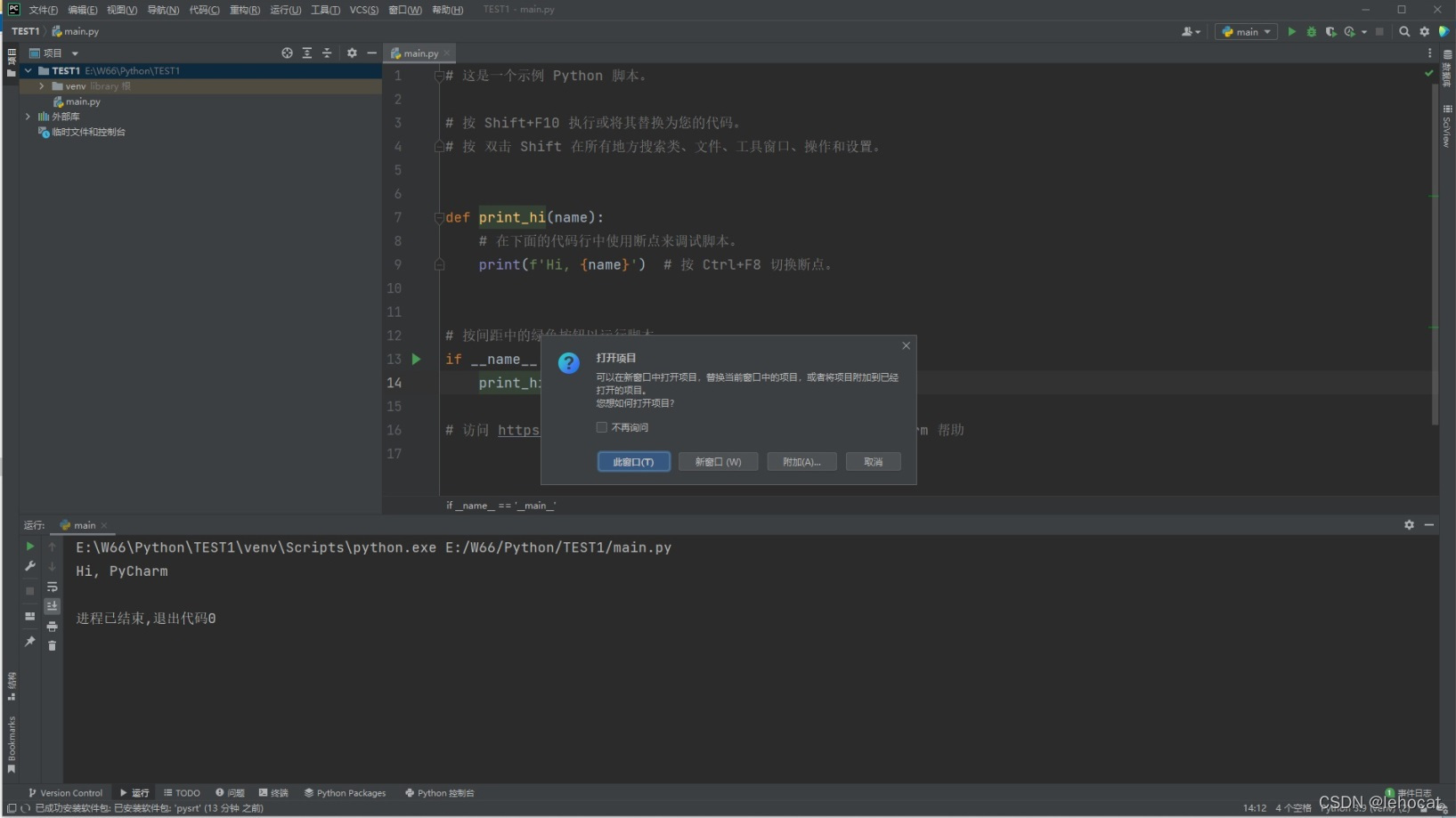
Task: Open IDE settings gear in top toolbar
Action: 1424,32
